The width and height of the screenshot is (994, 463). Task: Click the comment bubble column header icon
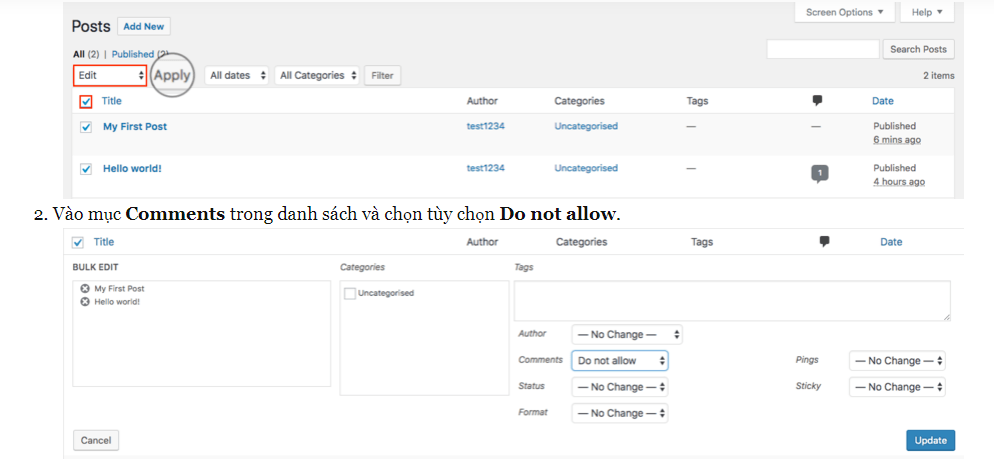point(817,101)
